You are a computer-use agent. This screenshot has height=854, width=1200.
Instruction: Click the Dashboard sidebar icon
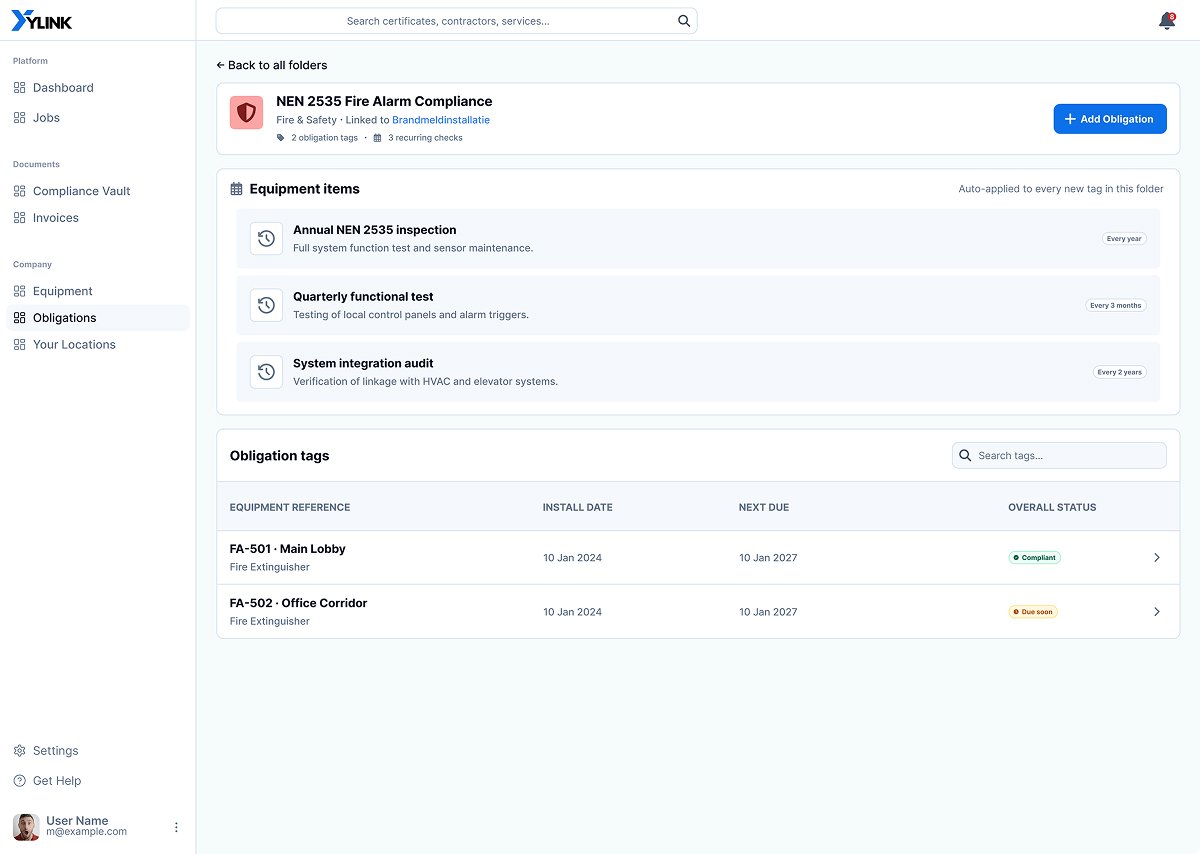20,88
